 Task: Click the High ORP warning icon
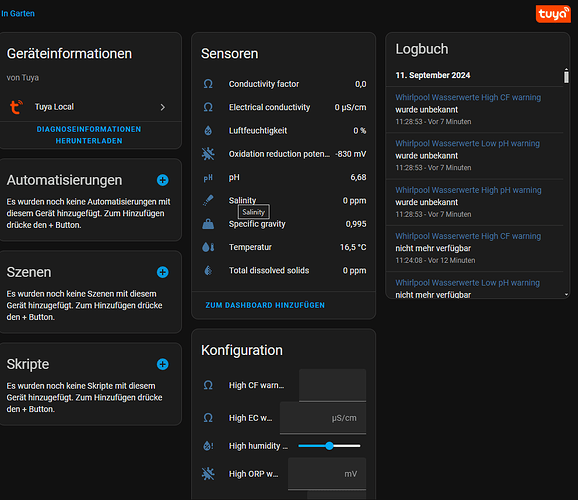[208, 474]
